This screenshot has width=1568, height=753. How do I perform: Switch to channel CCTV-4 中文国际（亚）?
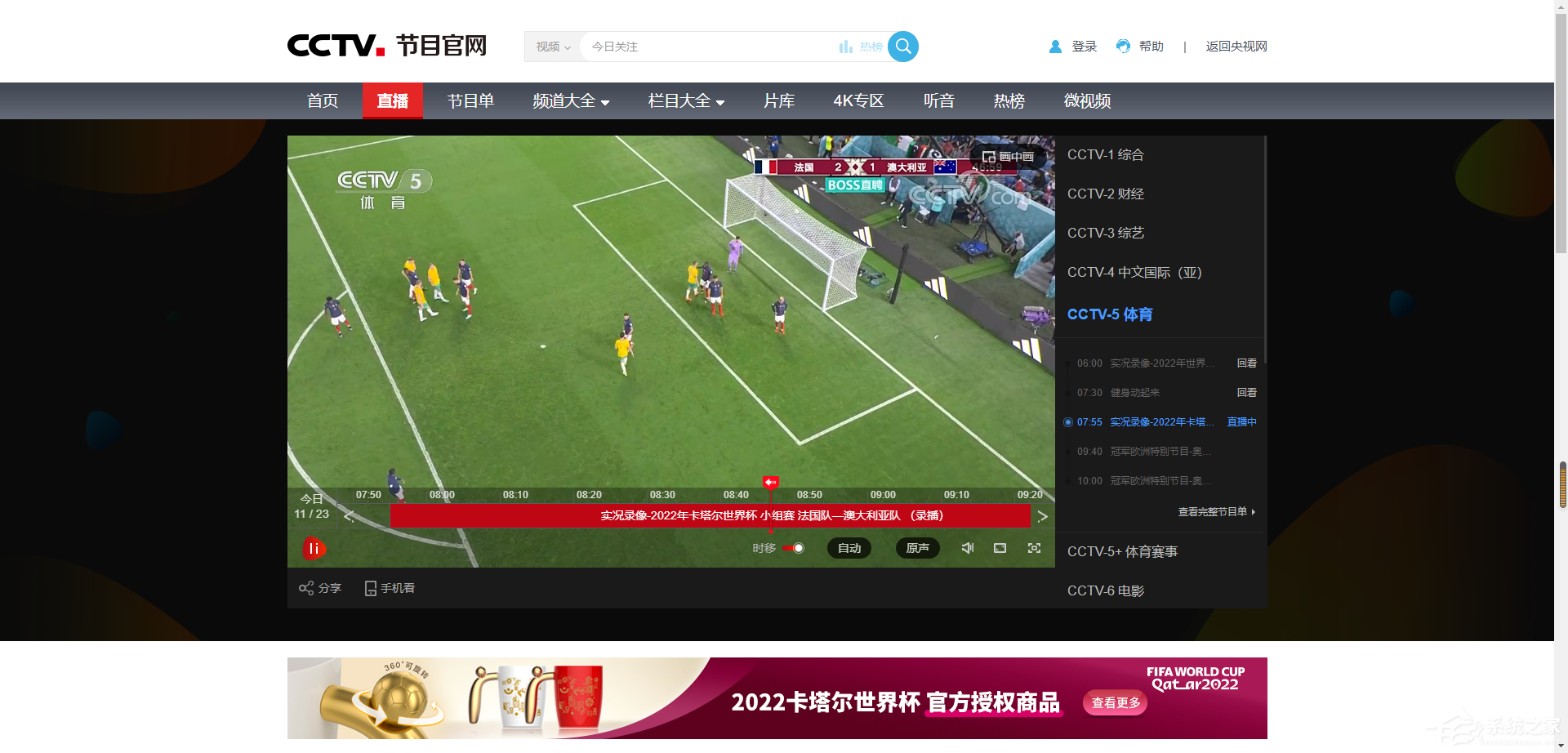(x=1134, y=272)
